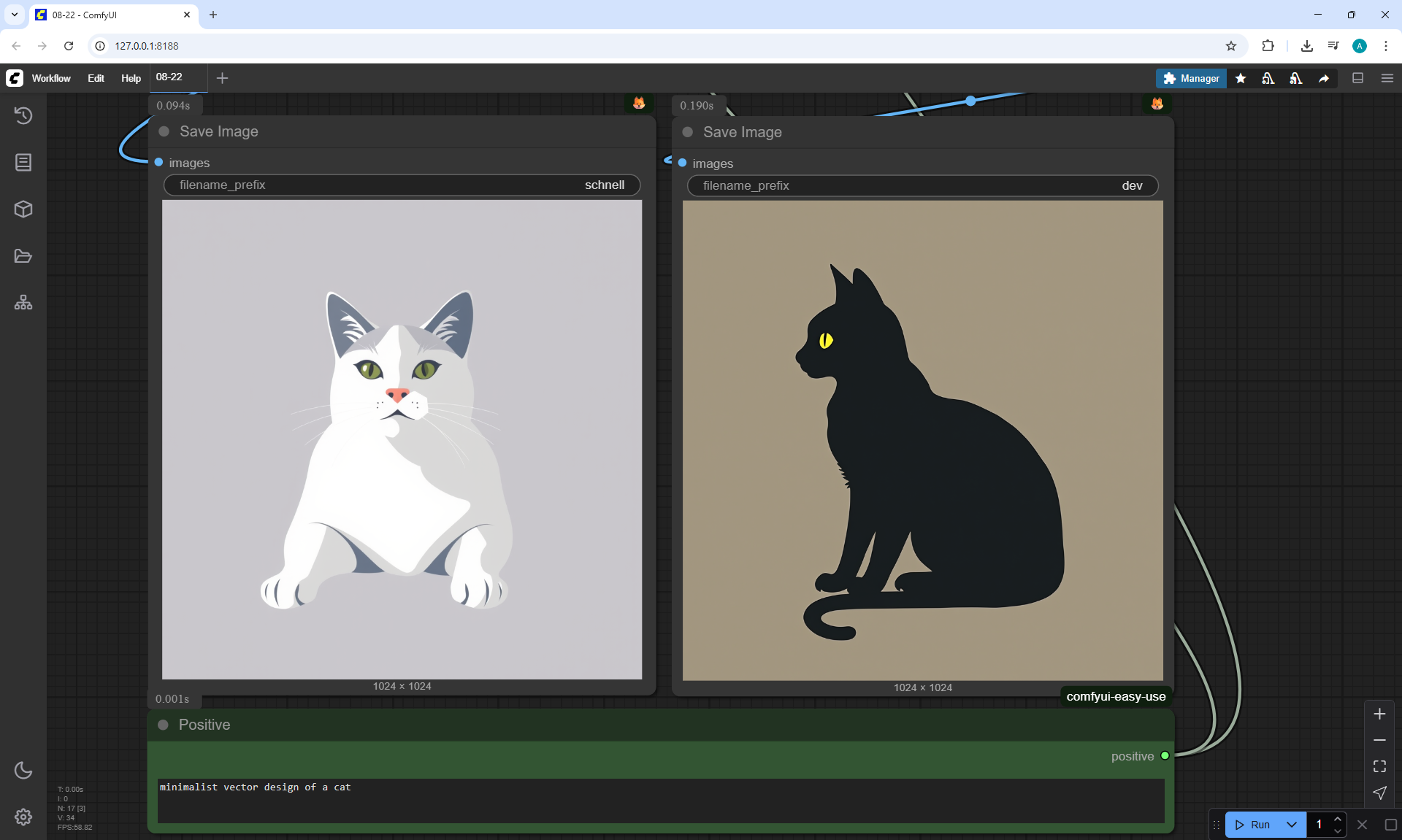Open the model library cube icon
The height and width of the screenshot is (840, 1402).
[x=23, y=209]
